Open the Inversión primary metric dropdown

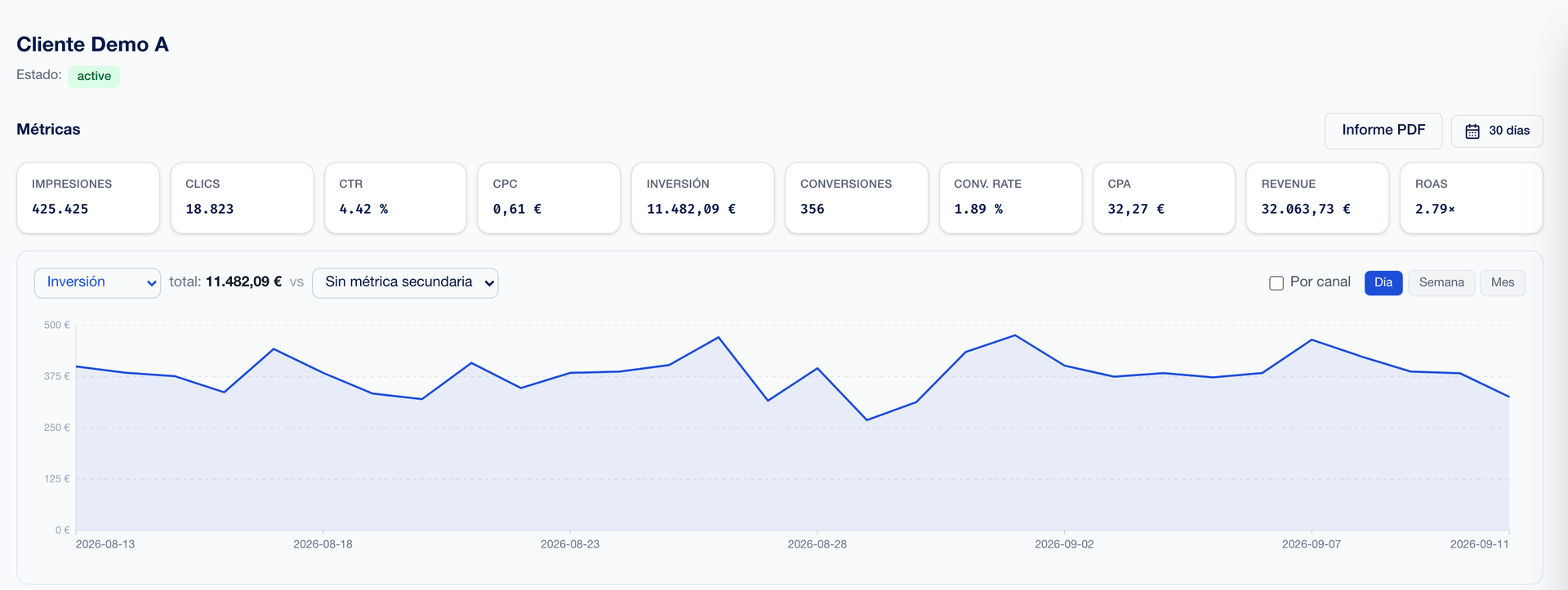(x=97, y=282)
